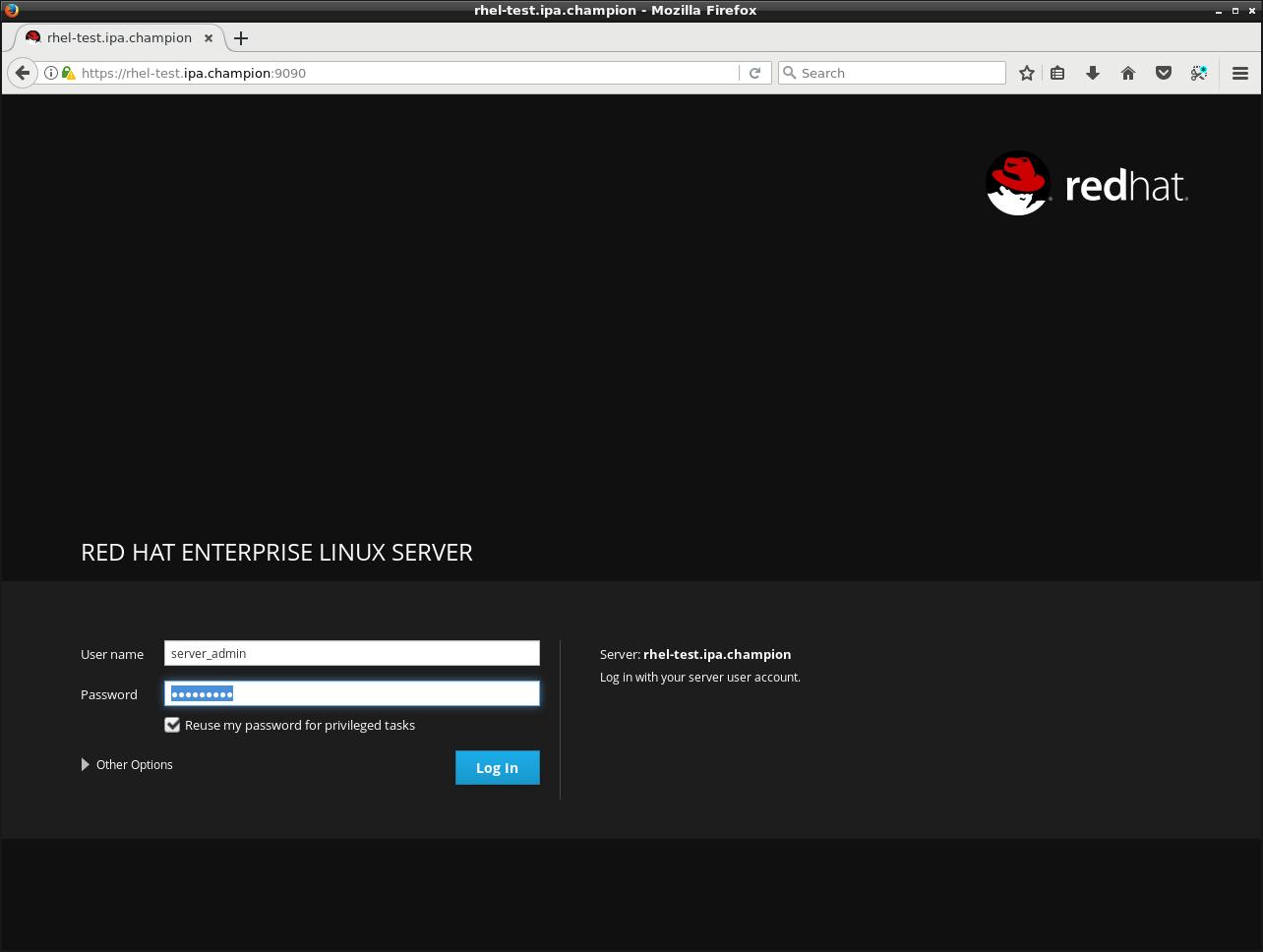
Task: Open the Downloads arrow icon
Action: click(1093, 73)
